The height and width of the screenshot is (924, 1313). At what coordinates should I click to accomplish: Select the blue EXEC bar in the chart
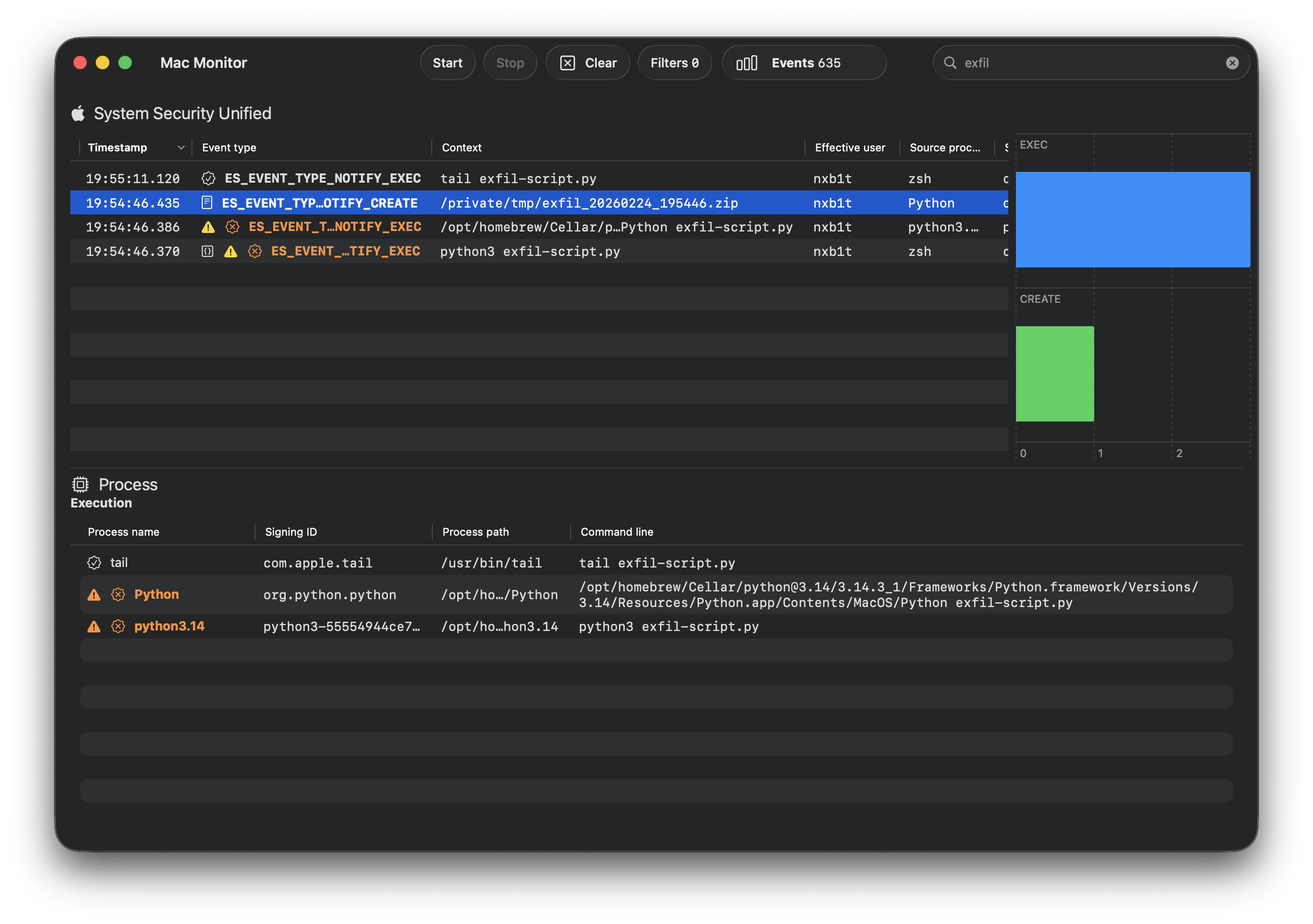pyautogui.click(x=1132, y=220)
